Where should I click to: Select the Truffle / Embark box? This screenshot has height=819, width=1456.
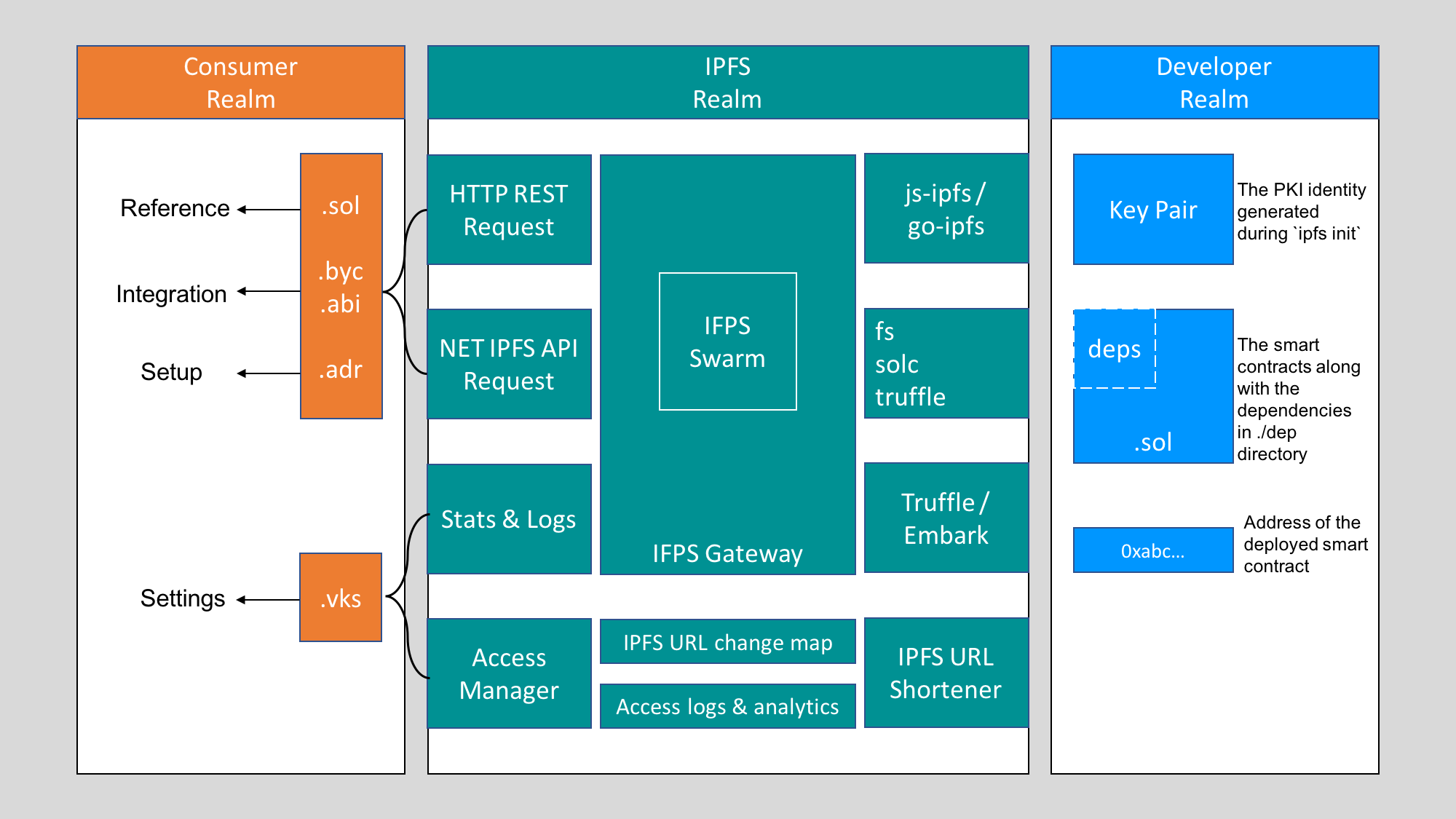[946, 518]
